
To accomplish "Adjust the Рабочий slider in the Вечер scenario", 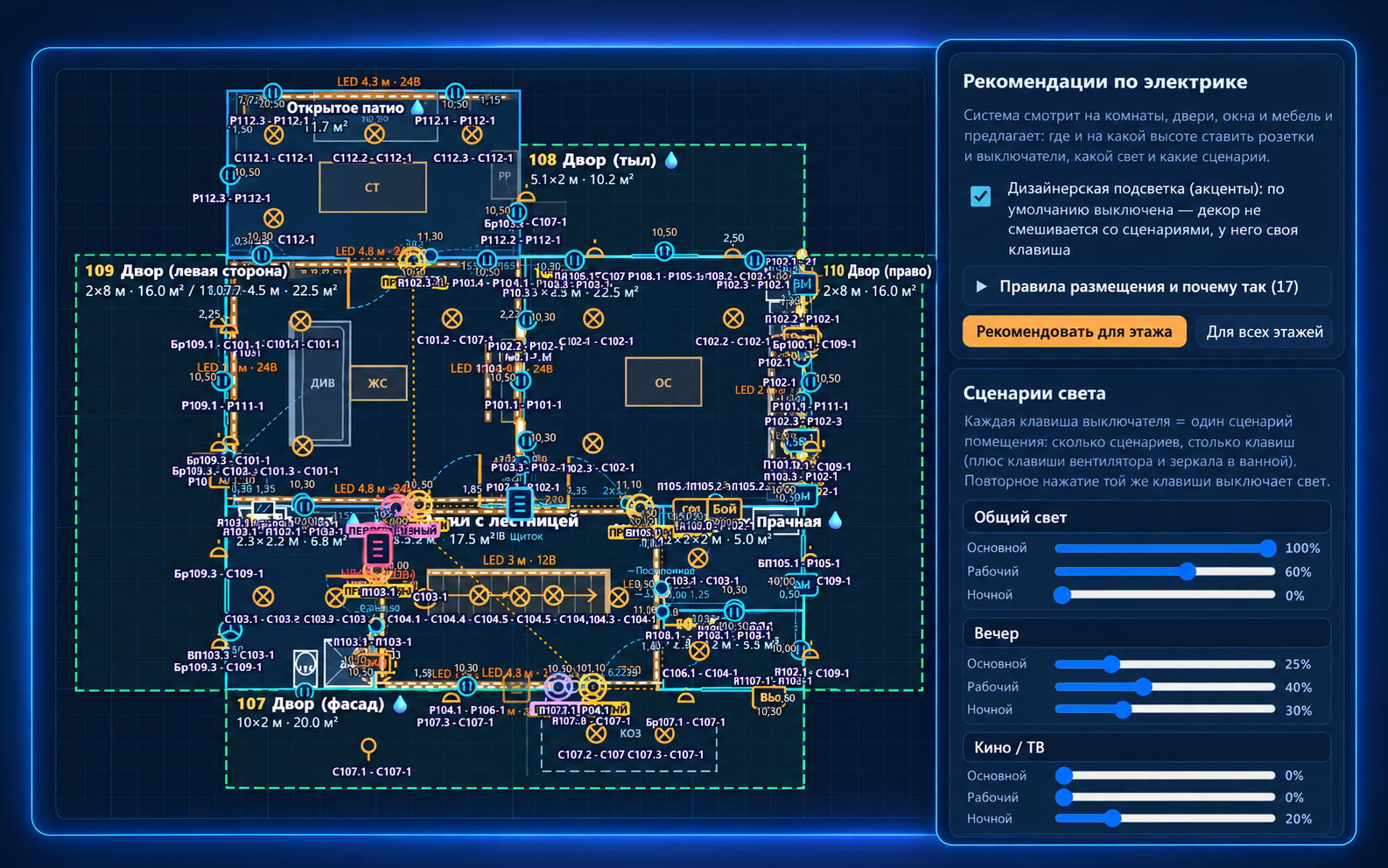I will click(1165, 687).
